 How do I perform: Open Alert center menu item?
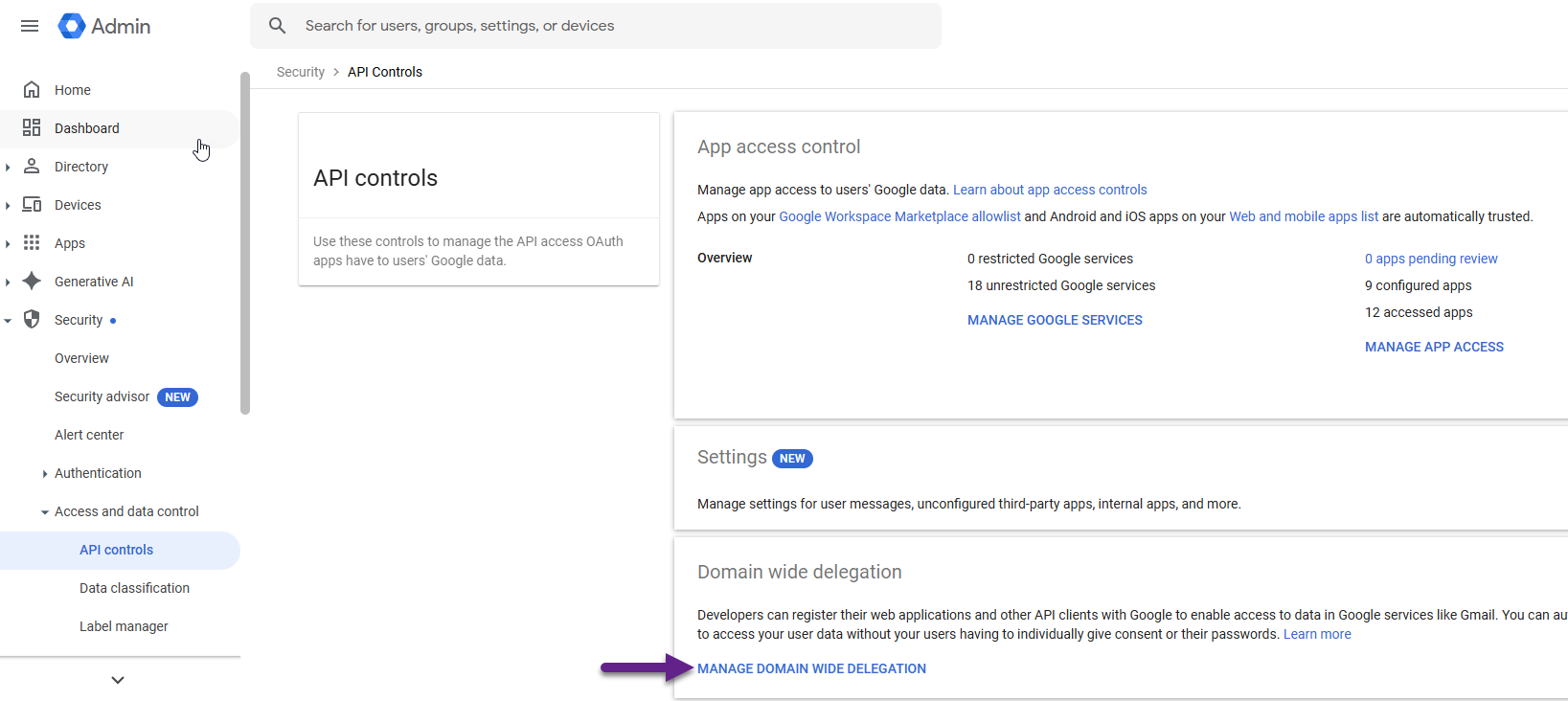pos(89,435)
